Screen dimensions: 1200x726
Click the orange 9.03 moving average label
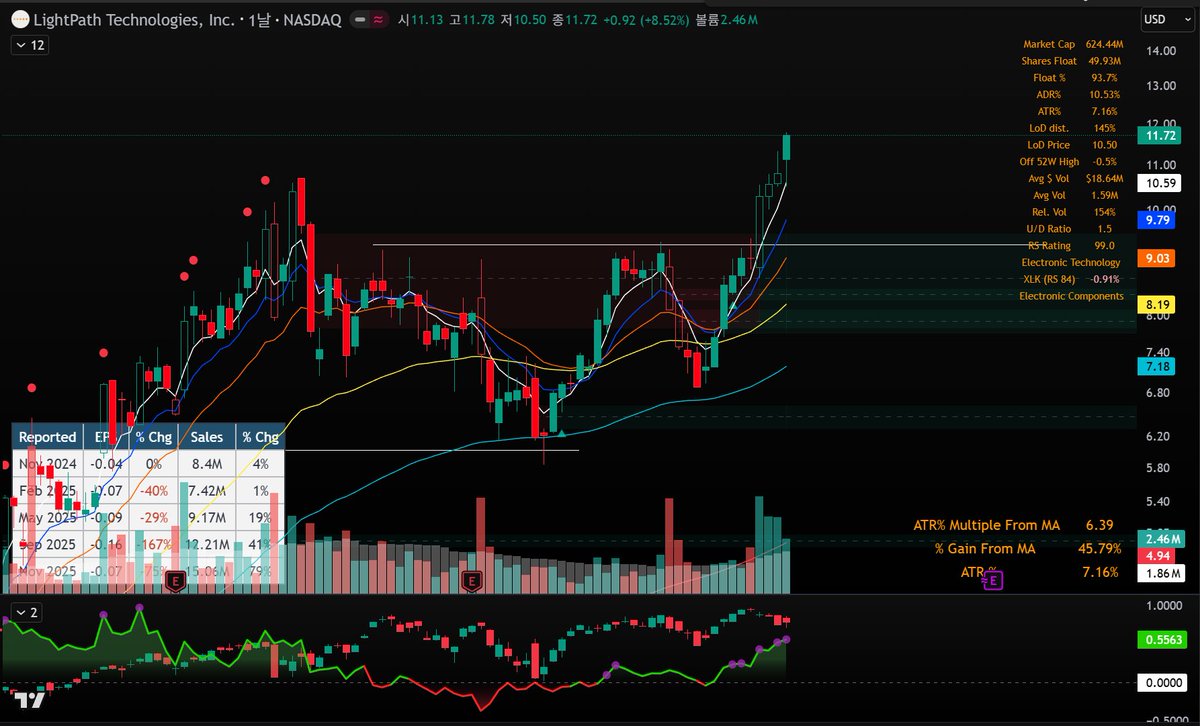(1157, 258)
